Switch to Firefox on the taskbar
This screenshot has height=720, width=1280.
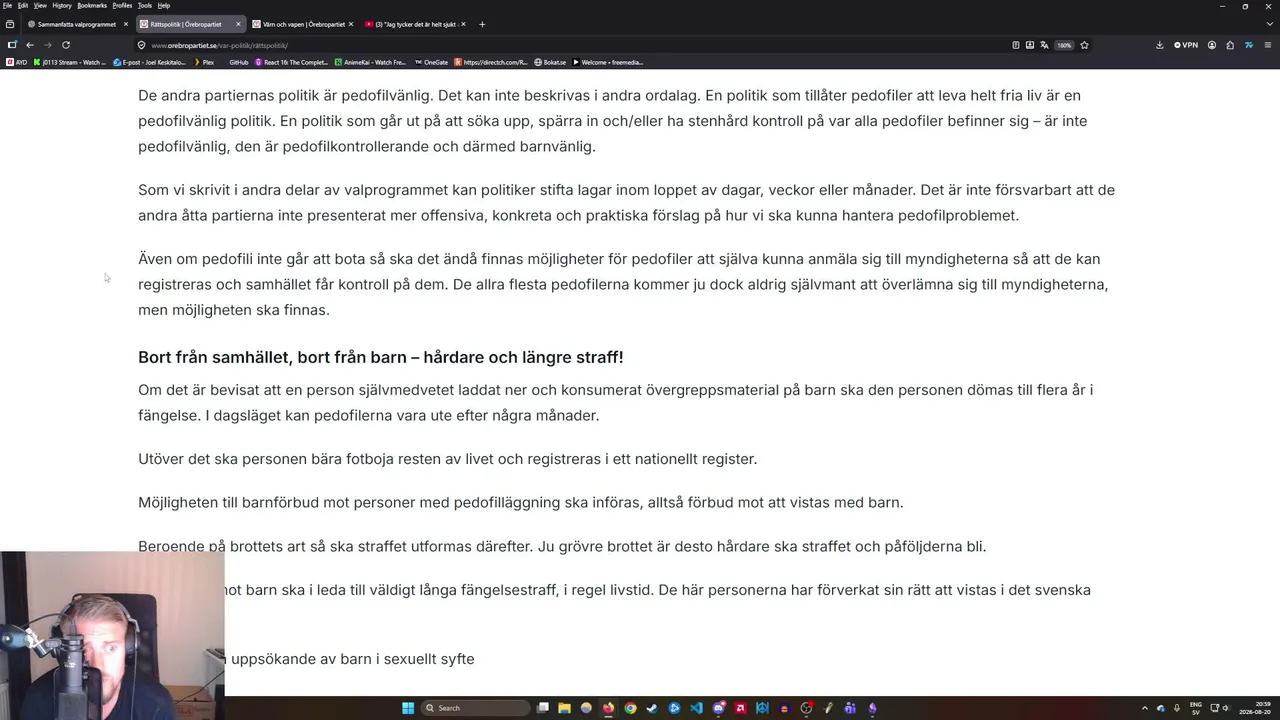click(608, 708)
